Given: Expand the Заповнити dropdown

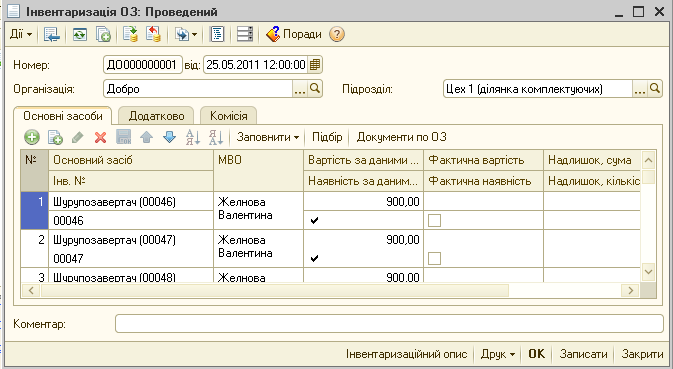Looking at the screenshot, I should [268, 137].
